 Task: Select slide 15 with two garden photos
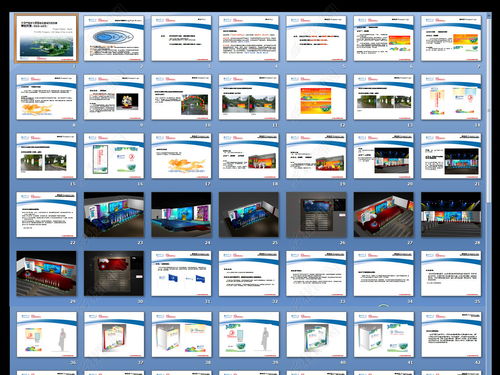[46, 156]
